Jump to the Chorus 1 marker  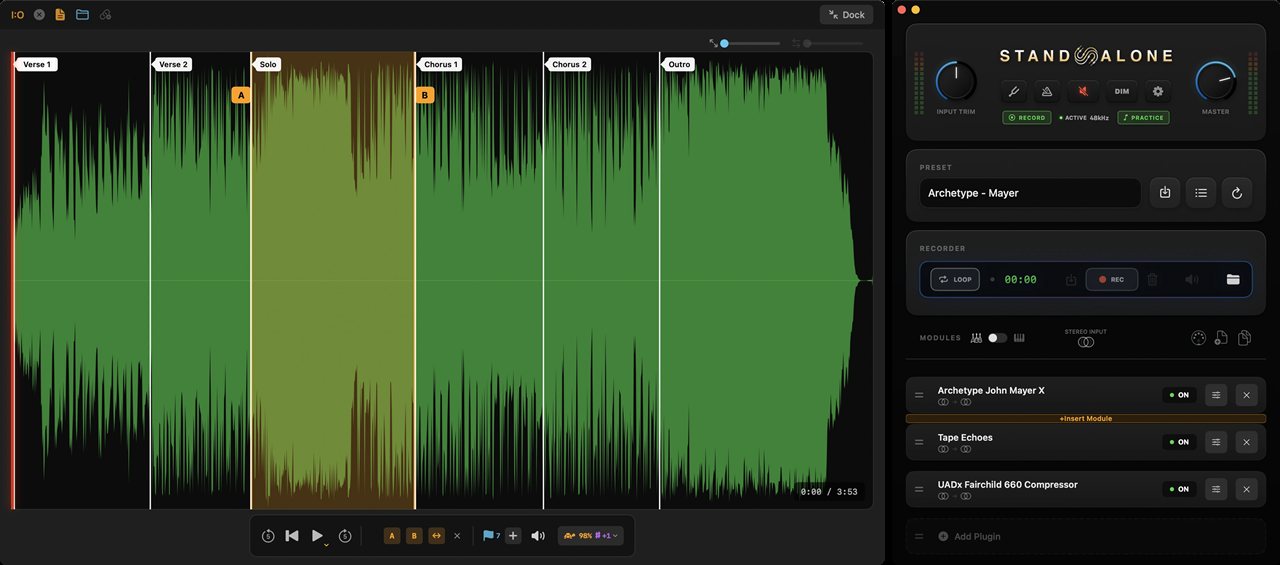(440, 64)
